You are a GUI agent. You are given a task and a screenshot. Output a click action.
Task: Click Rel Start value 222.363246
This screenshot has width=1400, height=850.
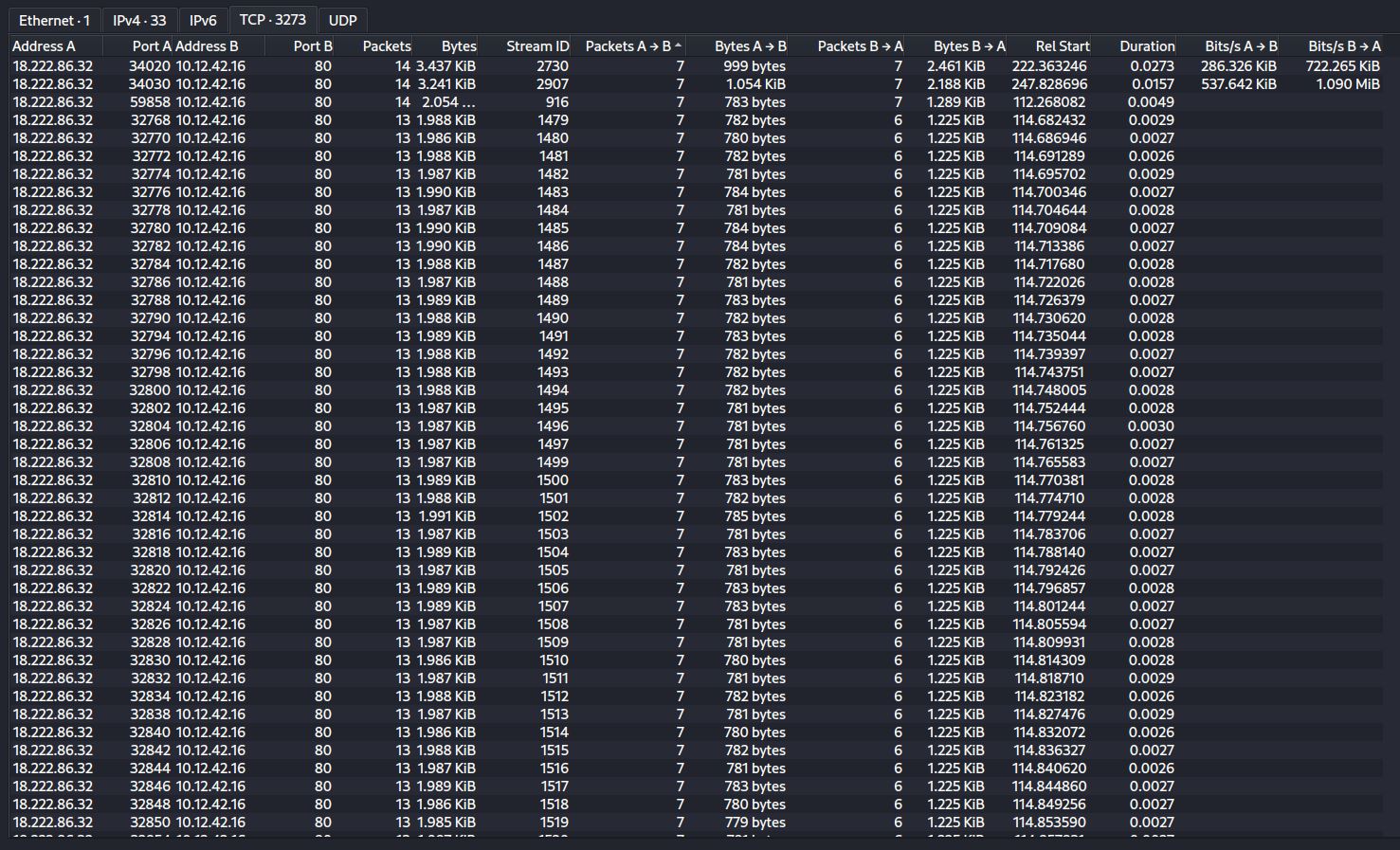1049,66
